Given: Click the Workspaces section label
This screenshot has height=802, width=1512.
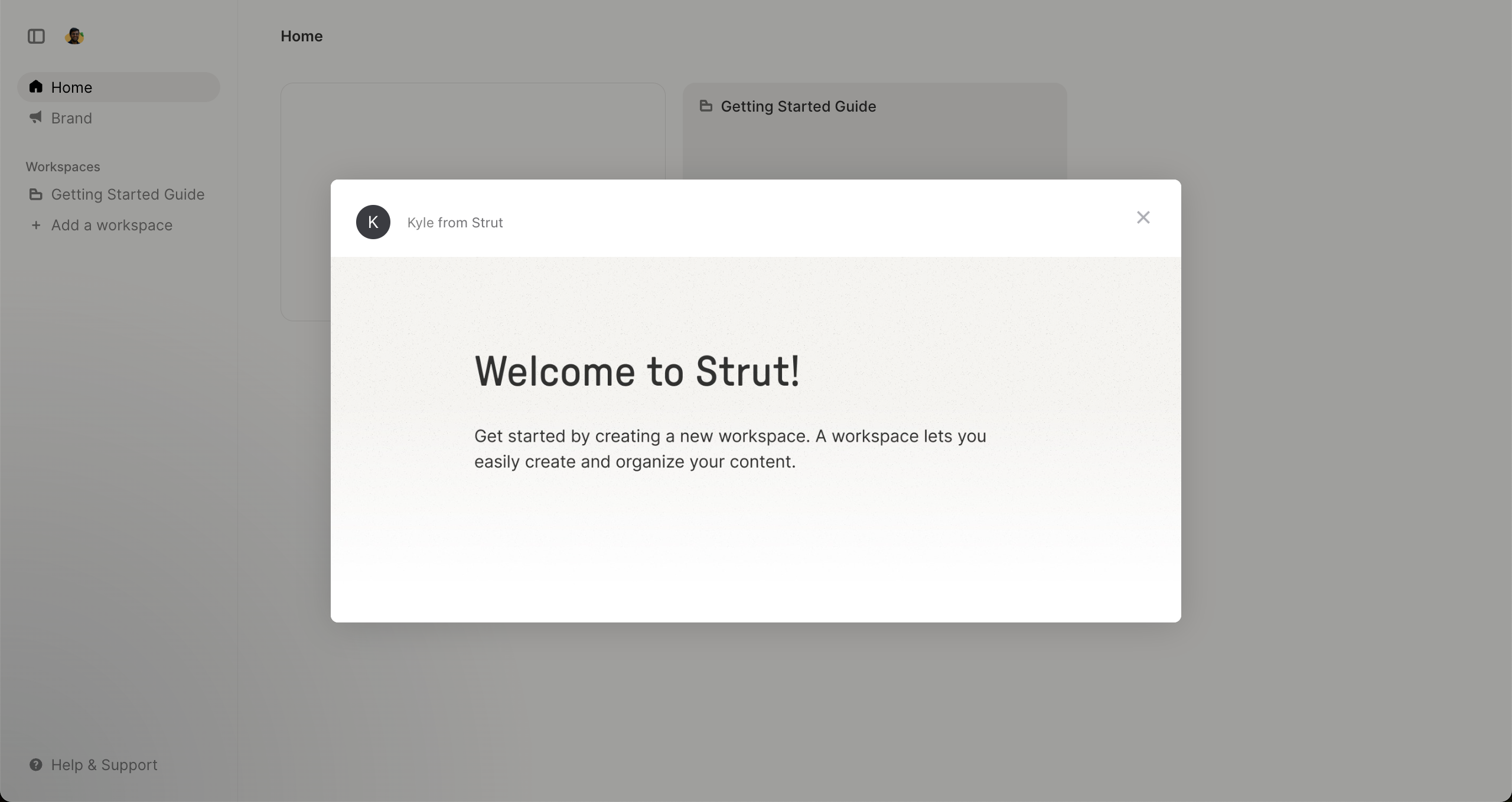Looking at the screenshot, I should coord(63,167).
